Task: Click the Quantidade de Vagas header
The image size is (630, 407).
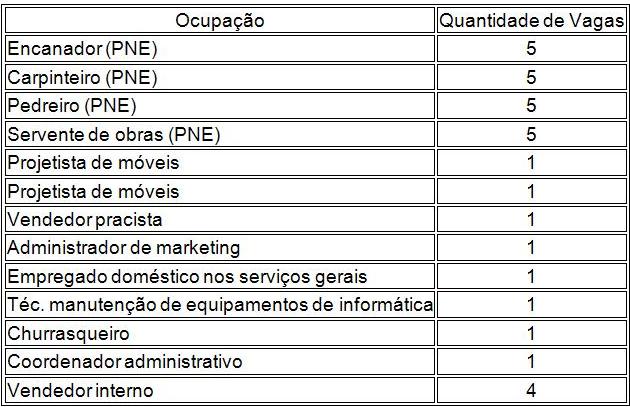Action: tap(531, 20)
